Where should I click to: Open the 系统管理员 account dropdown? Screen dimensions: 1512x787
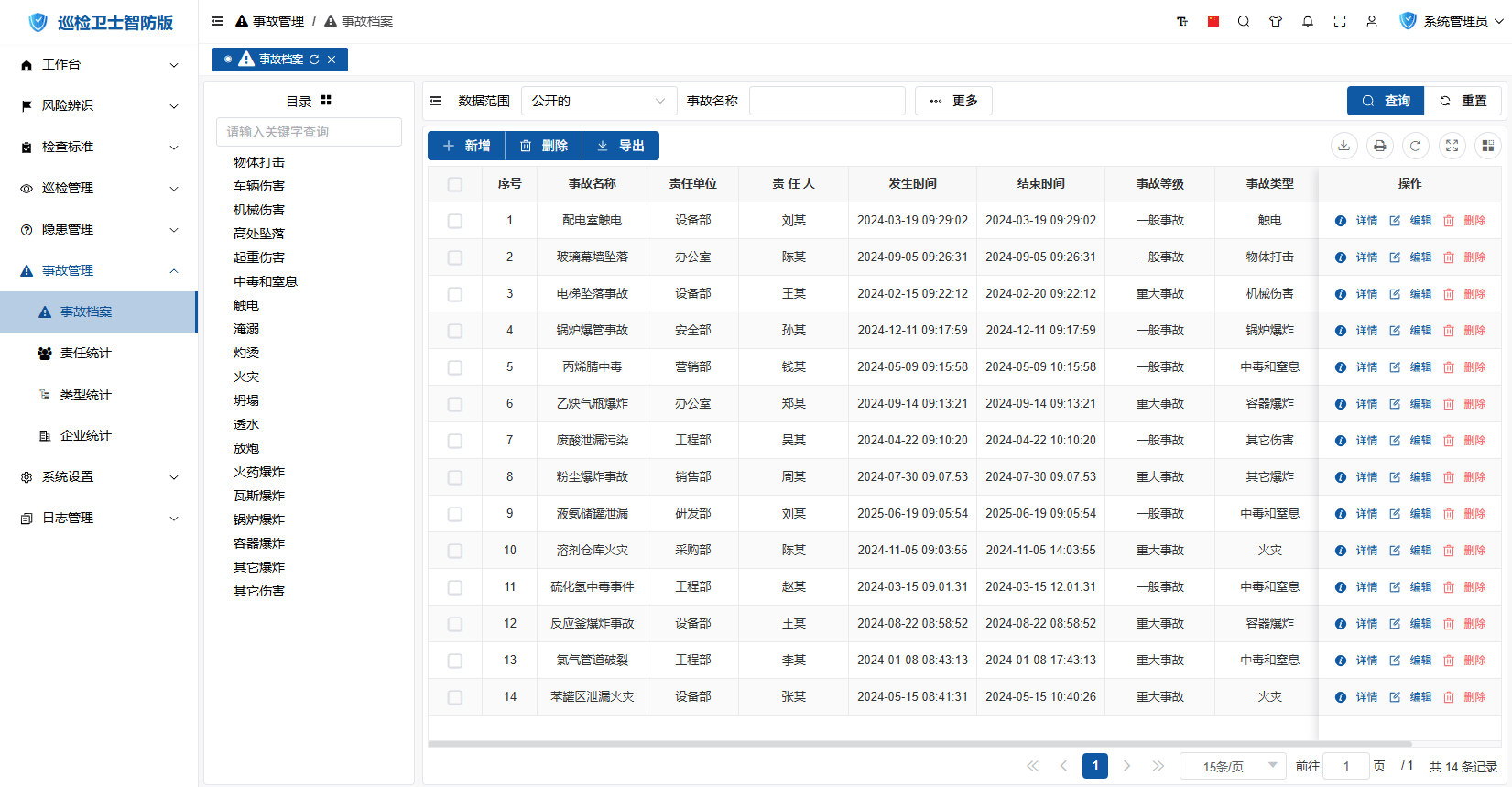point(1452,21)
